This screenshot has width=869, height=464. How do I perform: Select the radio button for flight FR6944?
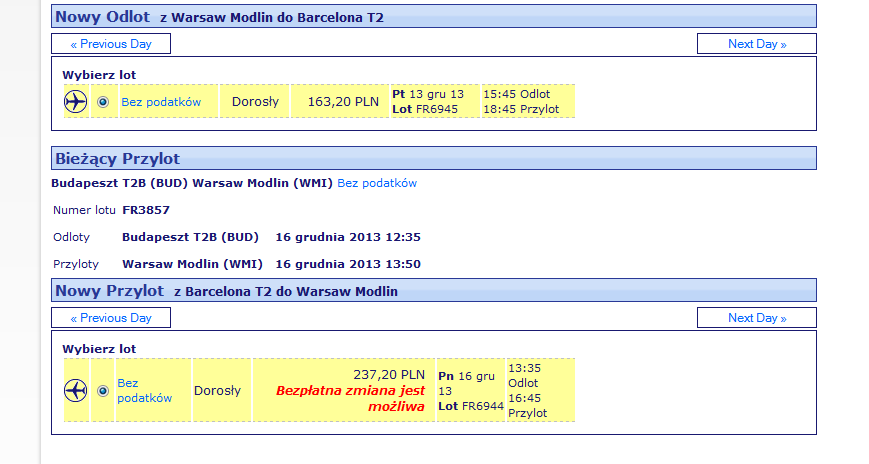103,391
